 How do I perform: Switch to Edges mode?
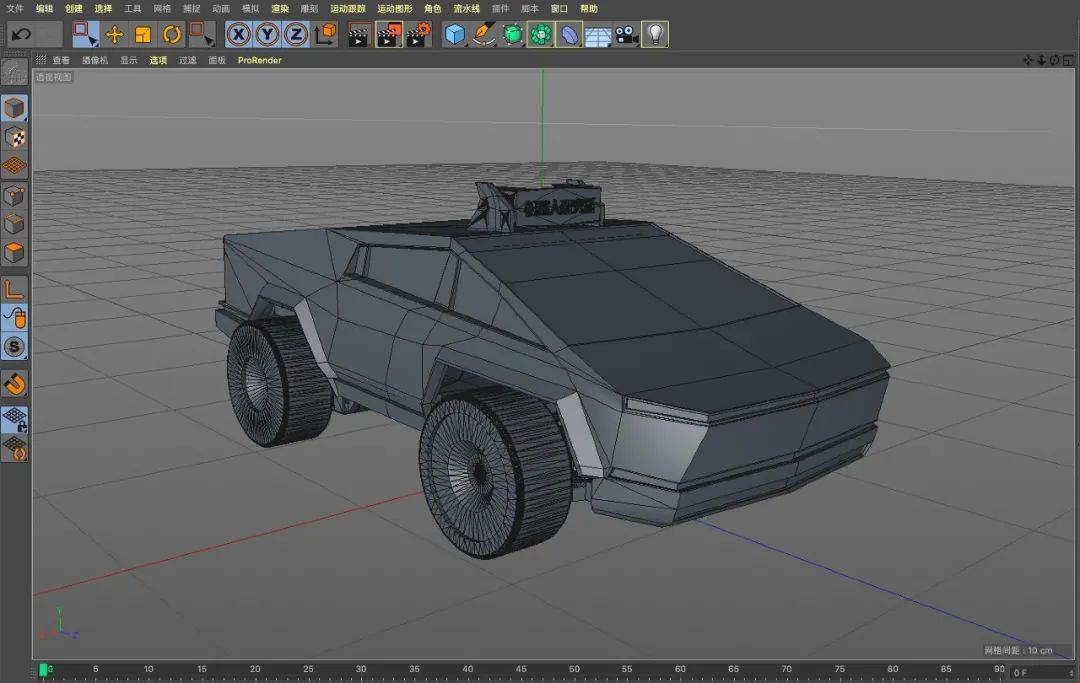pyautogui.click(x=14, y=224)
